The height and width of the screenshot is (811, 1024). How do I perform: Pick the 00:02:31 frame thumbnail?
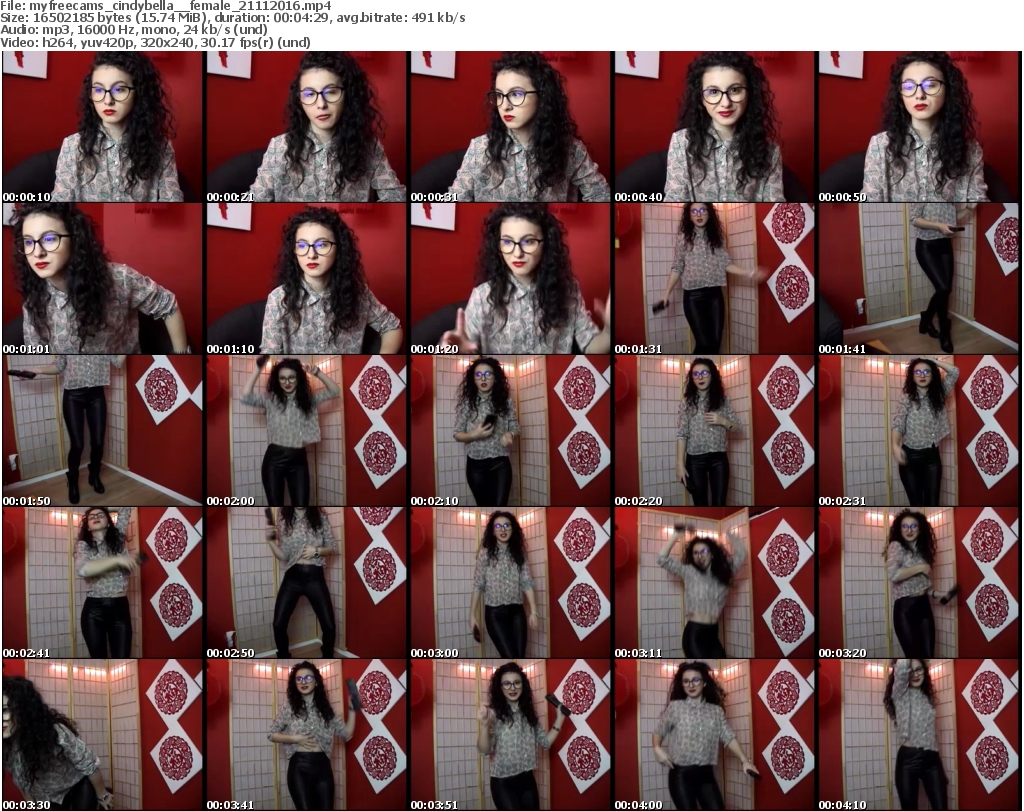coord(919,431)
